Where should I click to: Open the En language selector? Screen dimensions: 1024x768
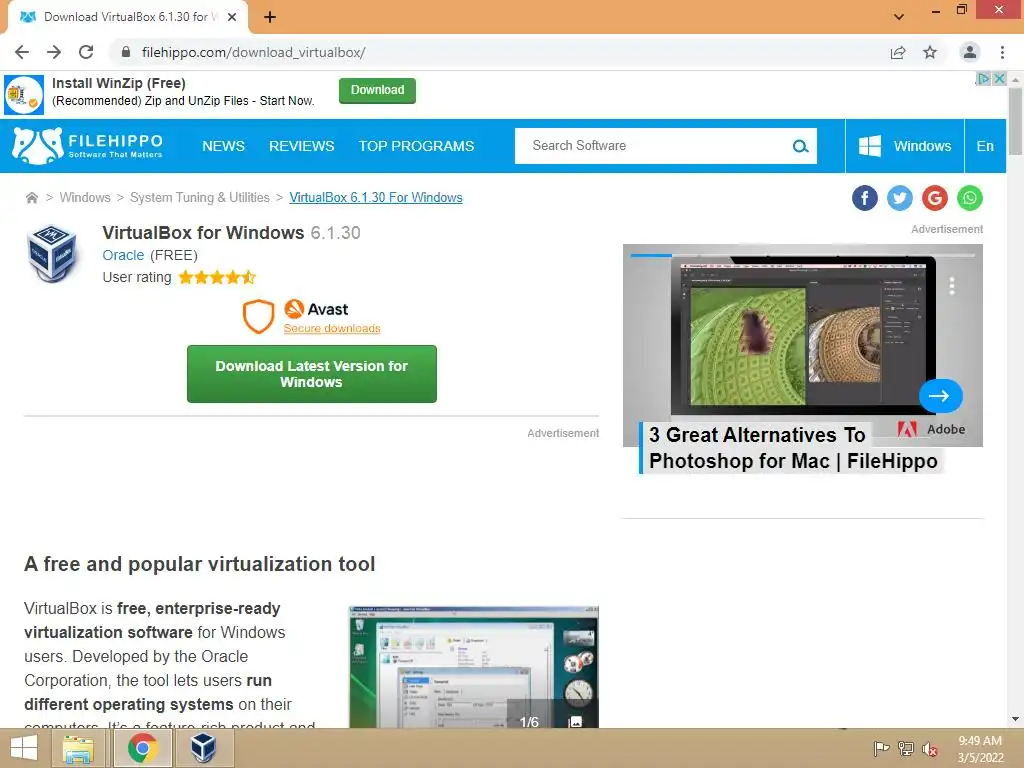(985, 146)
